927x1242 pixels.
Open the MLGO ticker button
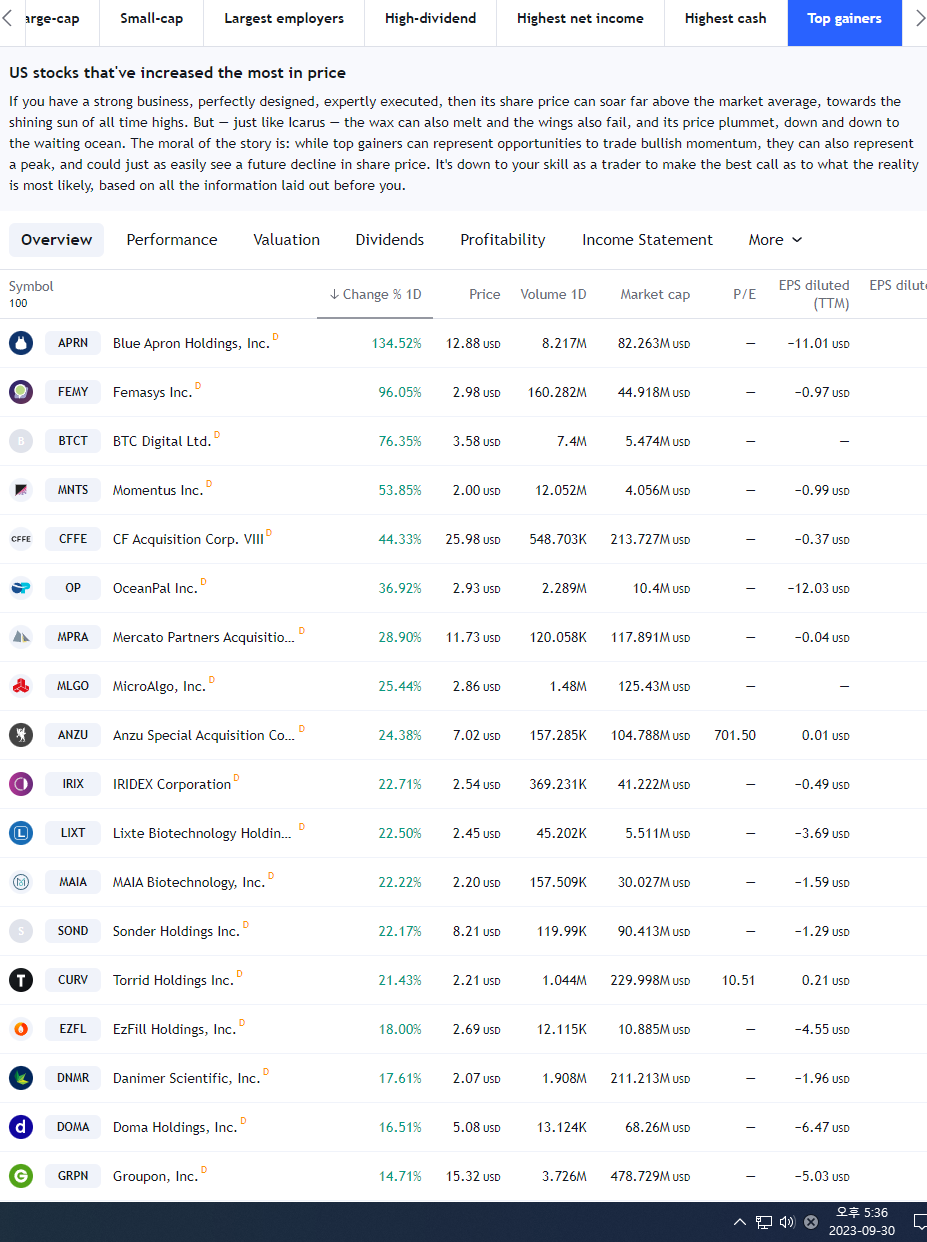73,686
